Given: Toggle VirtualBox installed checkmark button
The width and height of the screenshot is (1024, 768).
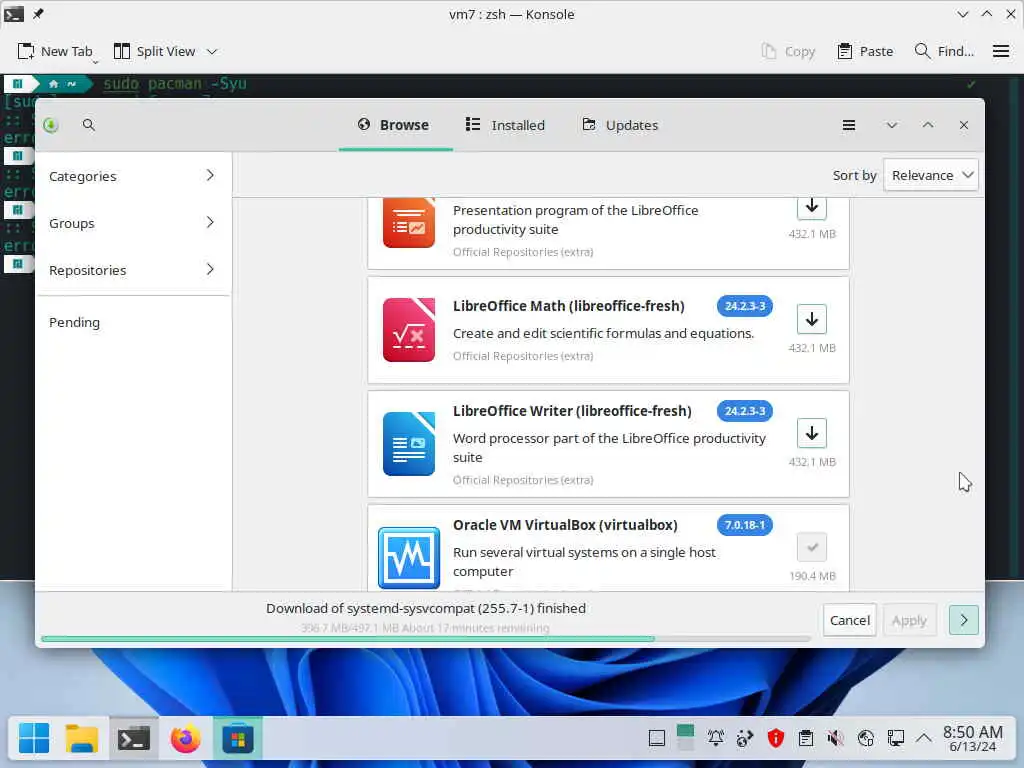Looking at the screenshot, I should (812, 547).
